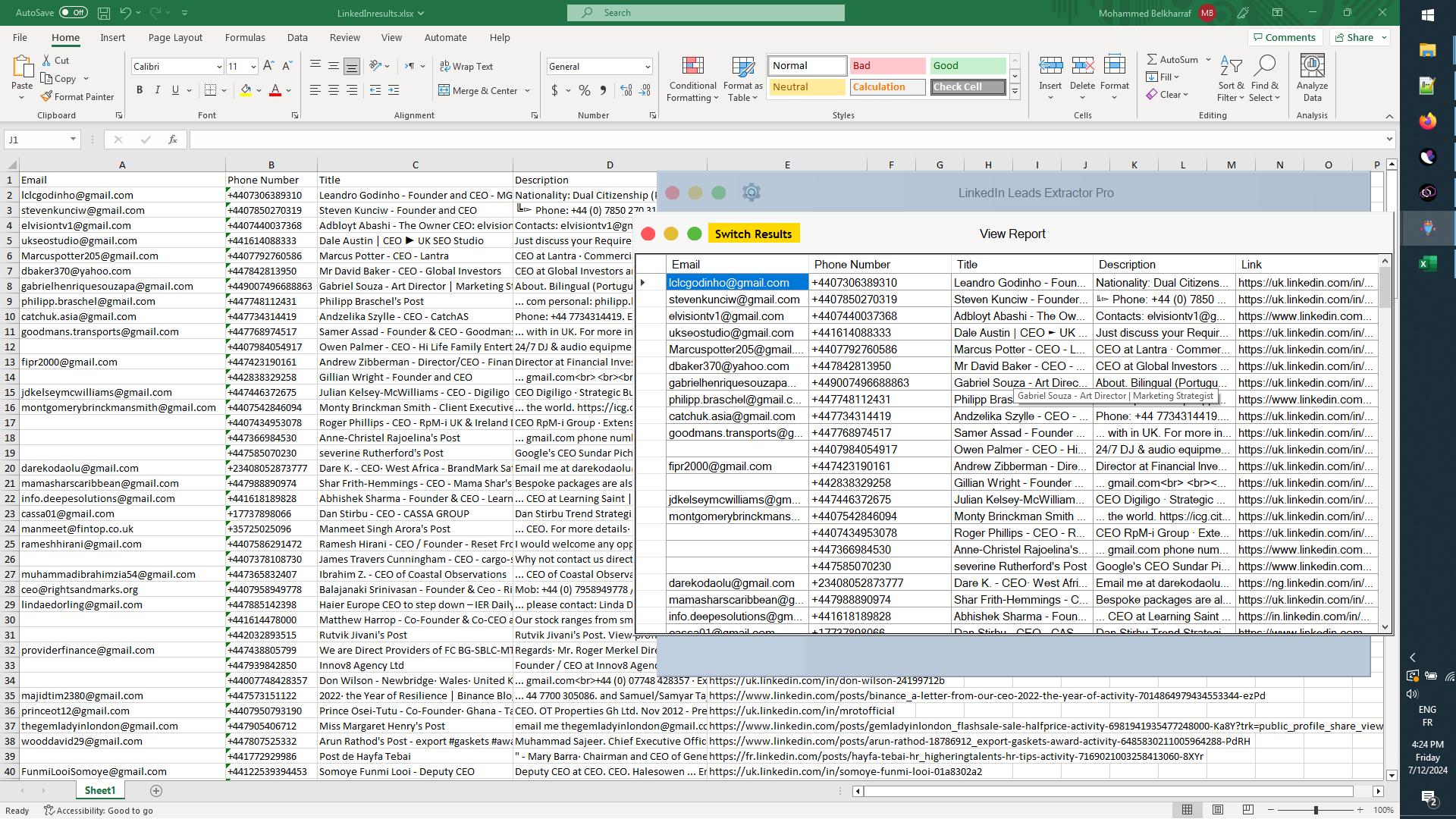Image resolution: width=1456 pixels, height=819 pixels.
Task: Open the Data ribbon tab
Action: point(297,38)
